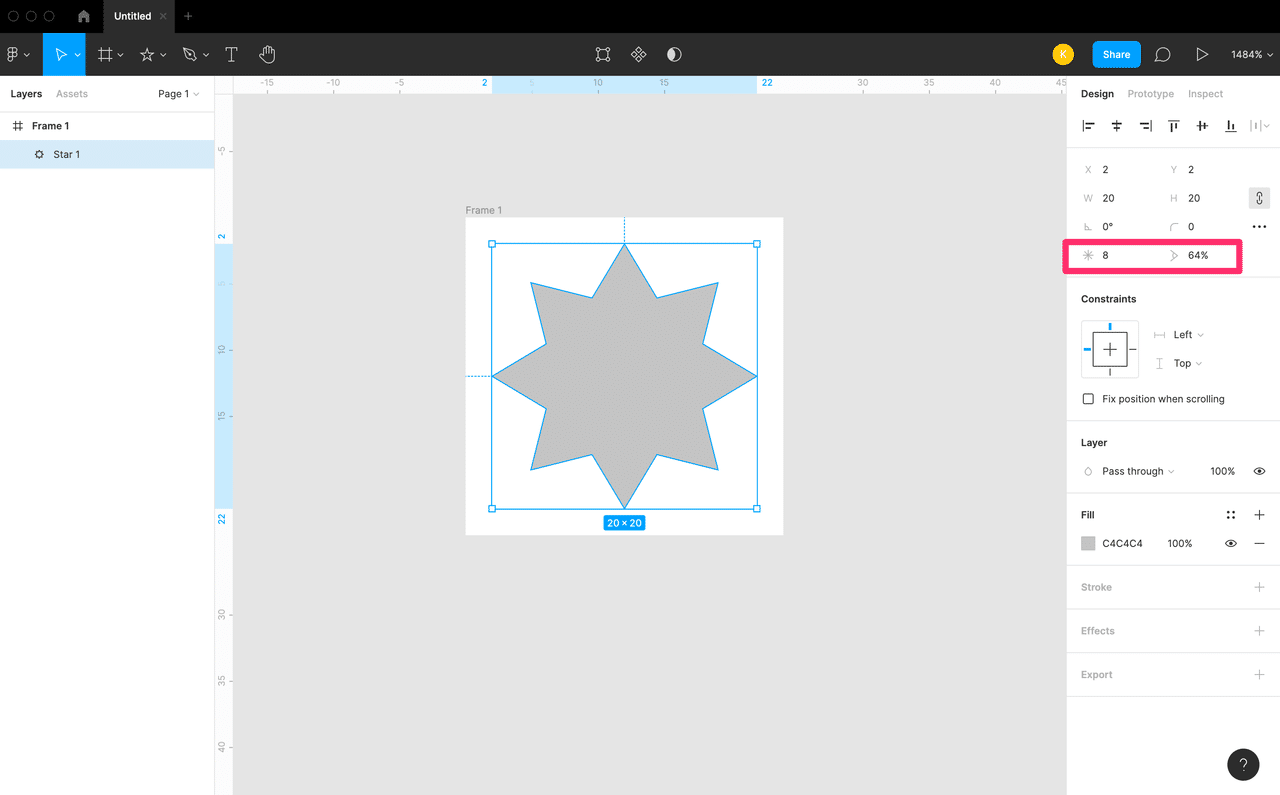Add a stroke with plus button

click(x=1259, y=587)
